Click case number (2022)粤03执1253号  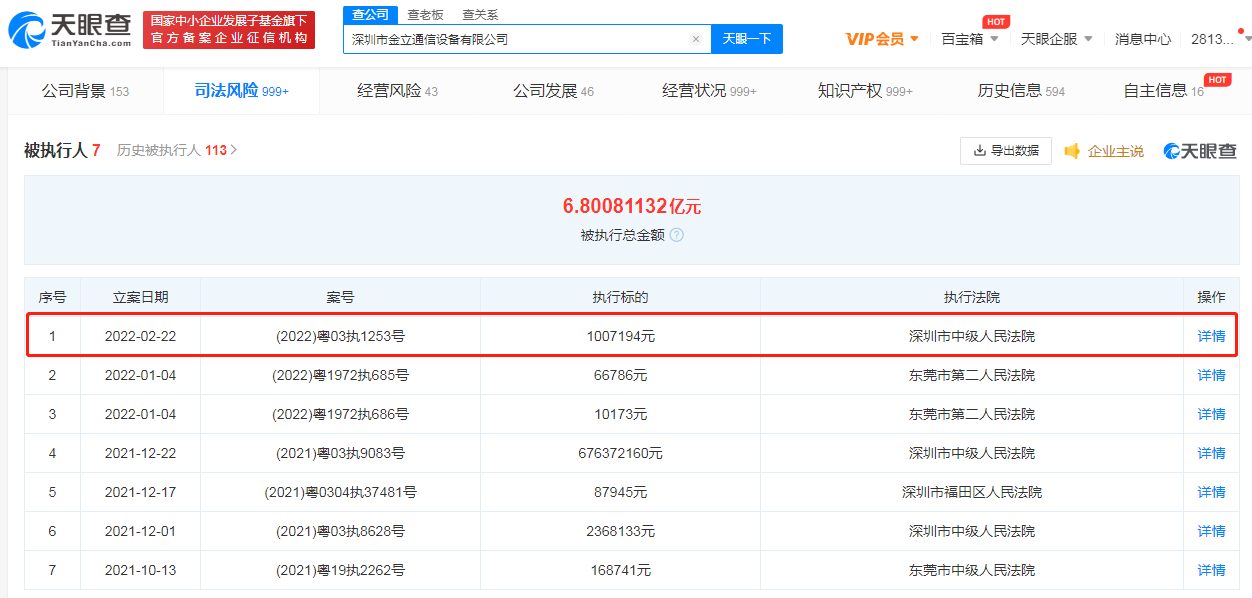pos(340,336)
